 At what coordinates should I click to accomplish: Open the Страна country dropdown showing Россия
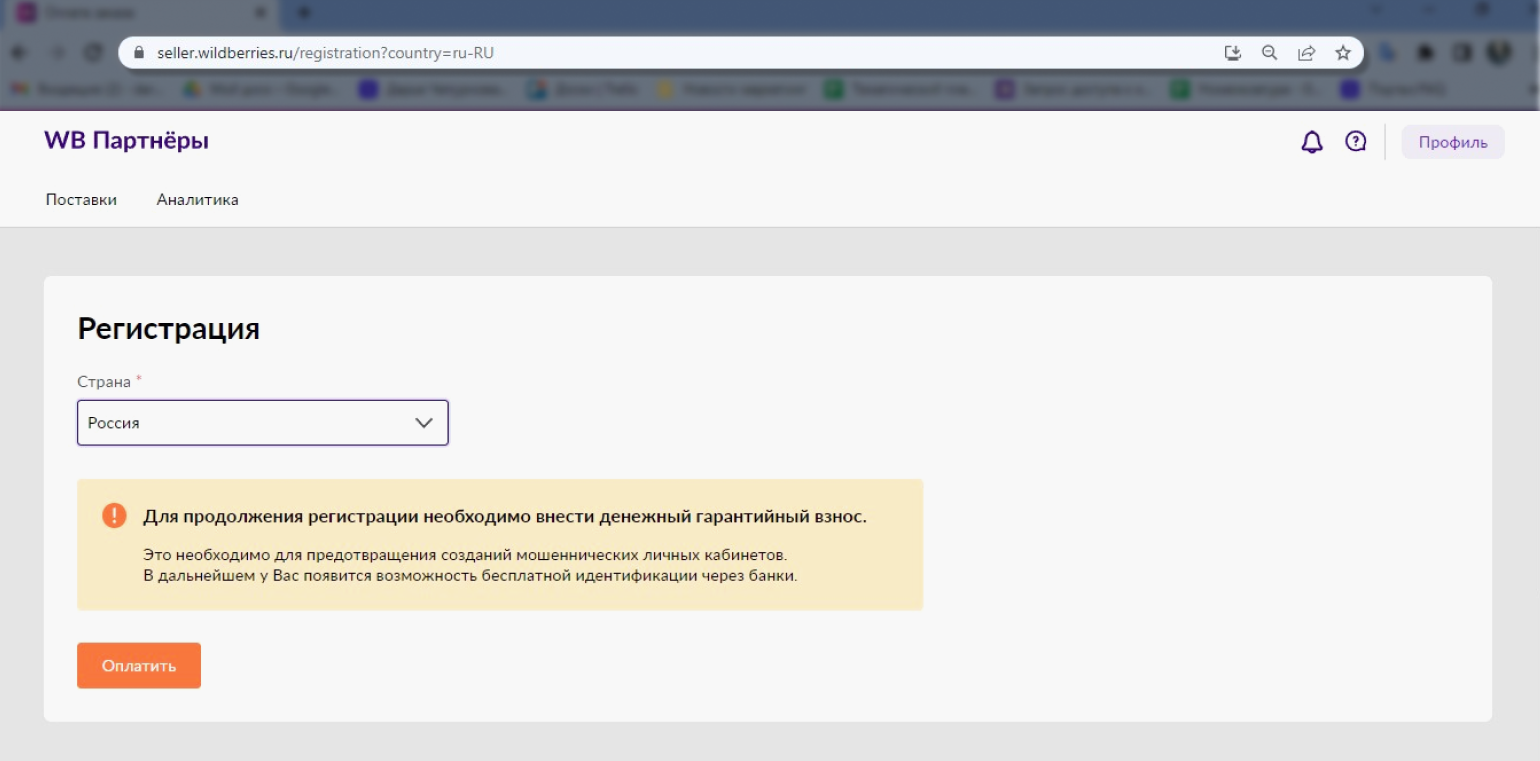coord(263,423)
